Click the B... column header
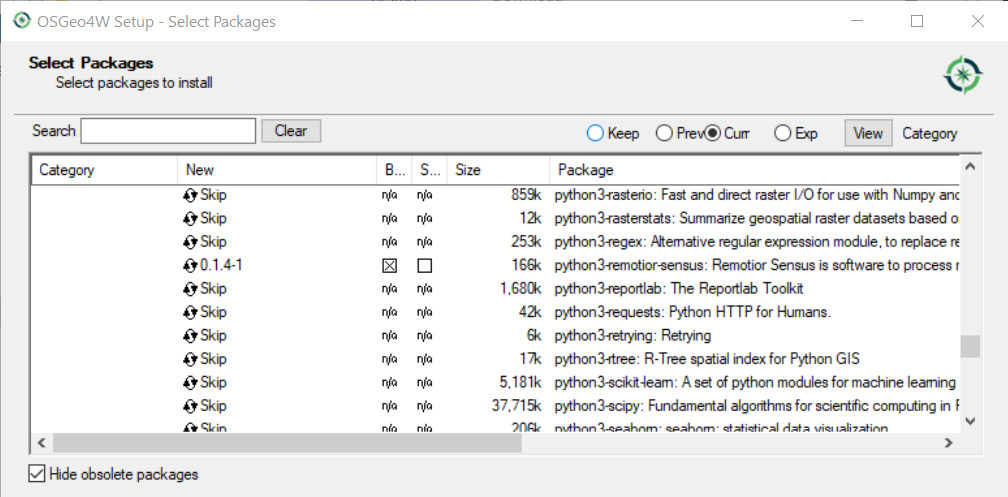Screen dimensions: 1008x497 point(394,170)
